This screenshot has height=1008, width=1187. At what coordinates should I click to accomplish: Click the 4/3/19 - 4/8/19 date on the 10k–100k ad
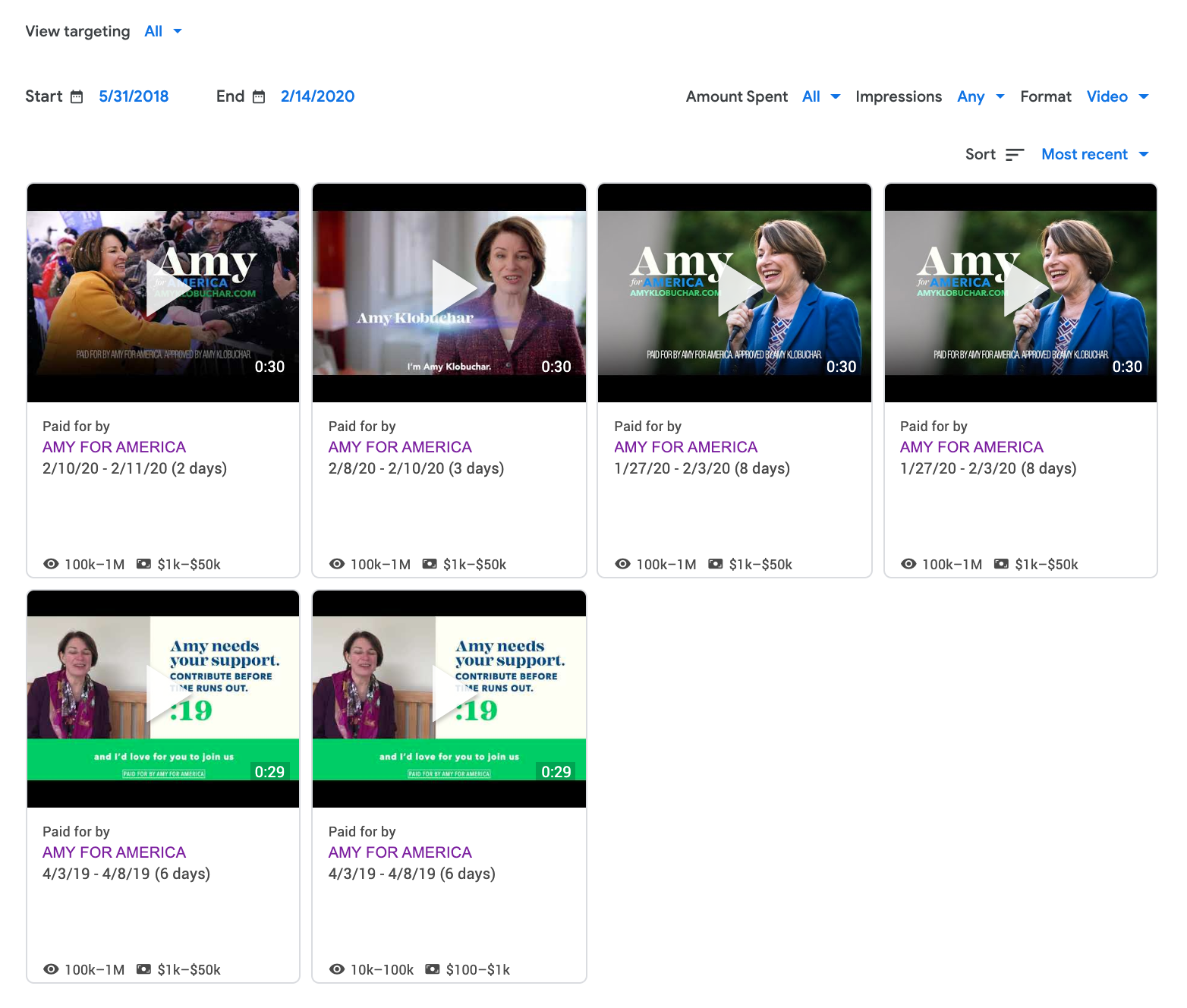[x=412, y=874]
